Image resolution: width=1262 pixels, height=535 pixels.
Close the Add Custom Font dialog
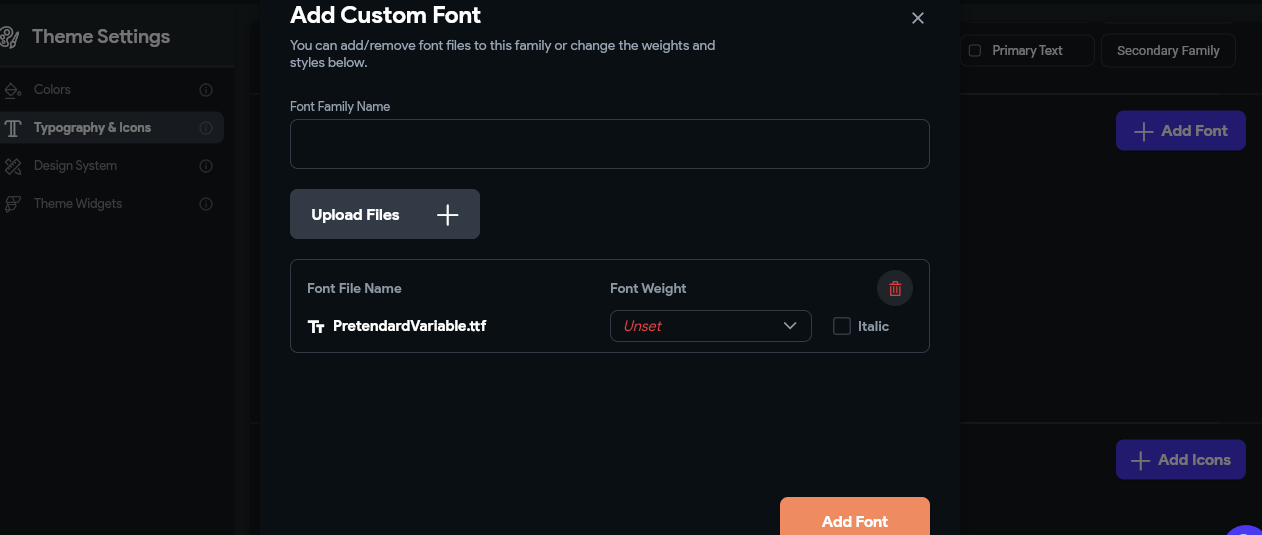click(918, 18)
